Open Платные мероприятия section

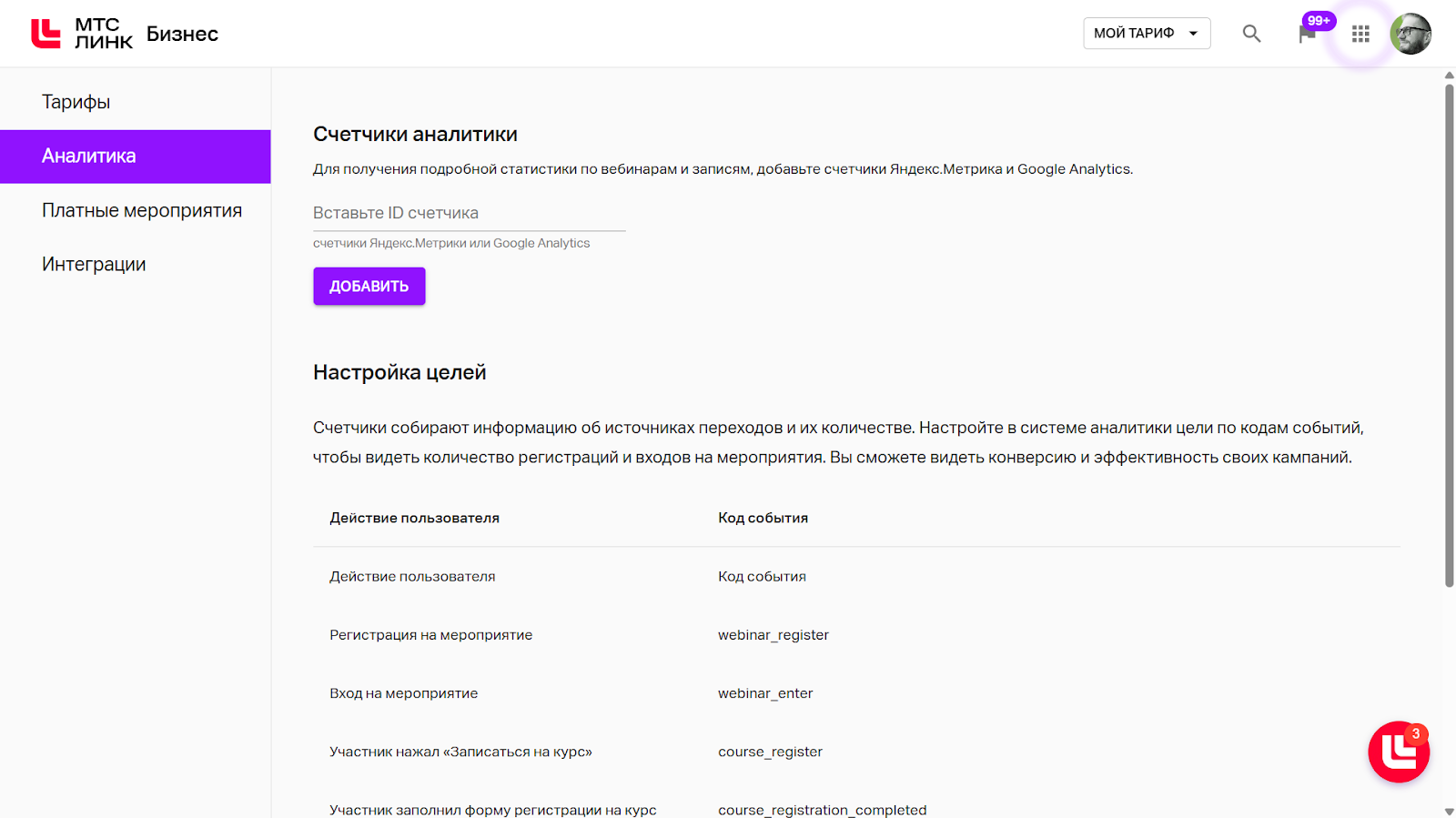pos(142,210)
